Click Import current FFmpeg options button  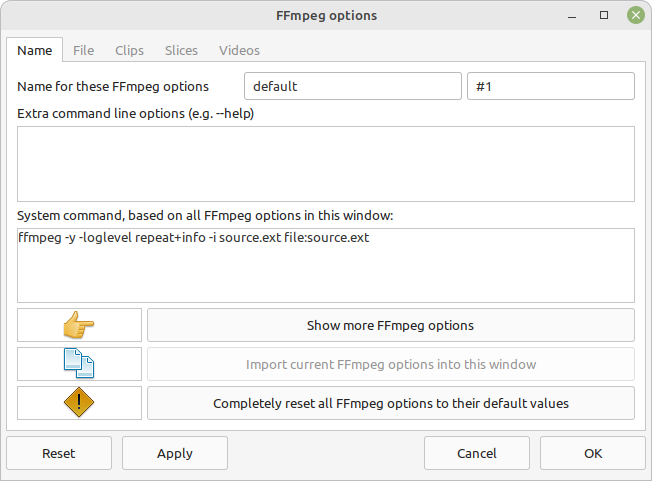click(x=391, y=364)
